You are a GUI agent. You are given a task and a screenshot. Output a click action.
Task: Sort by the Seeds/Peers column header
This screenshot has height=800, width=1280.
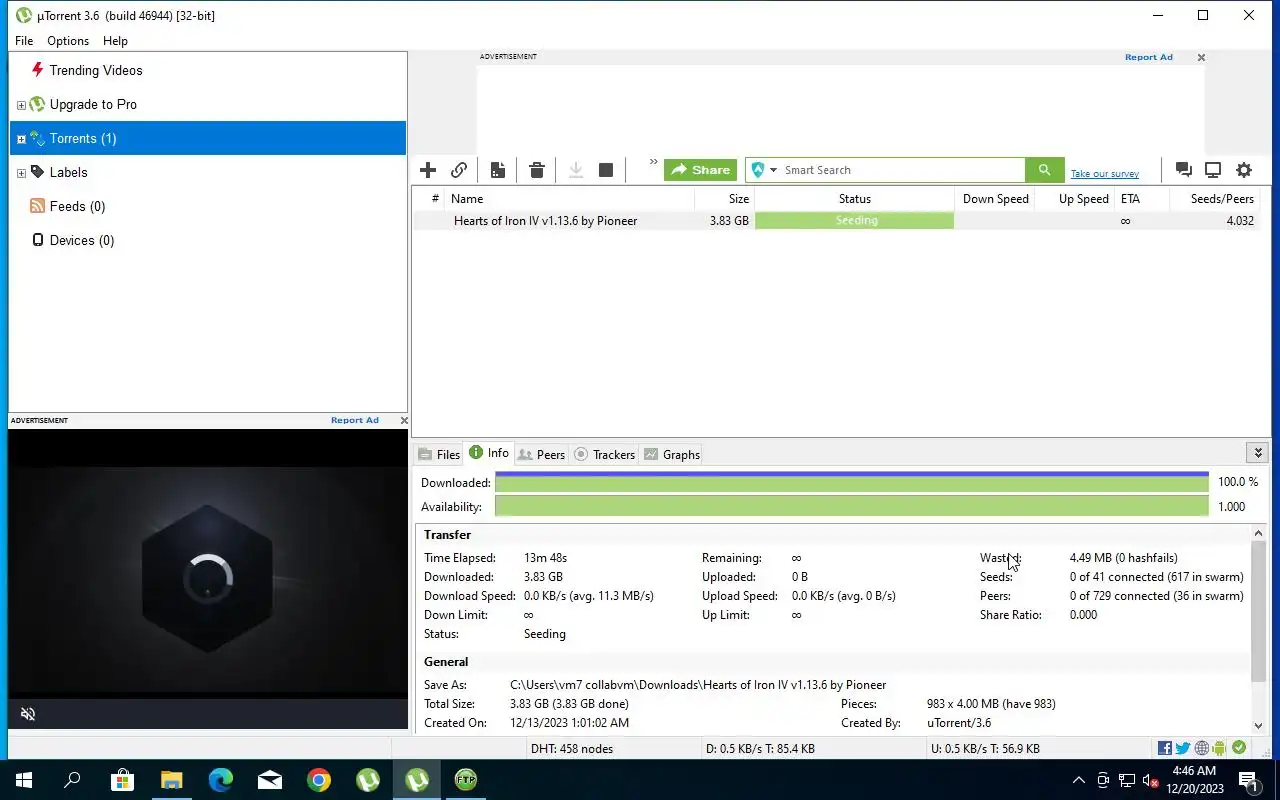click(1213, 198)
